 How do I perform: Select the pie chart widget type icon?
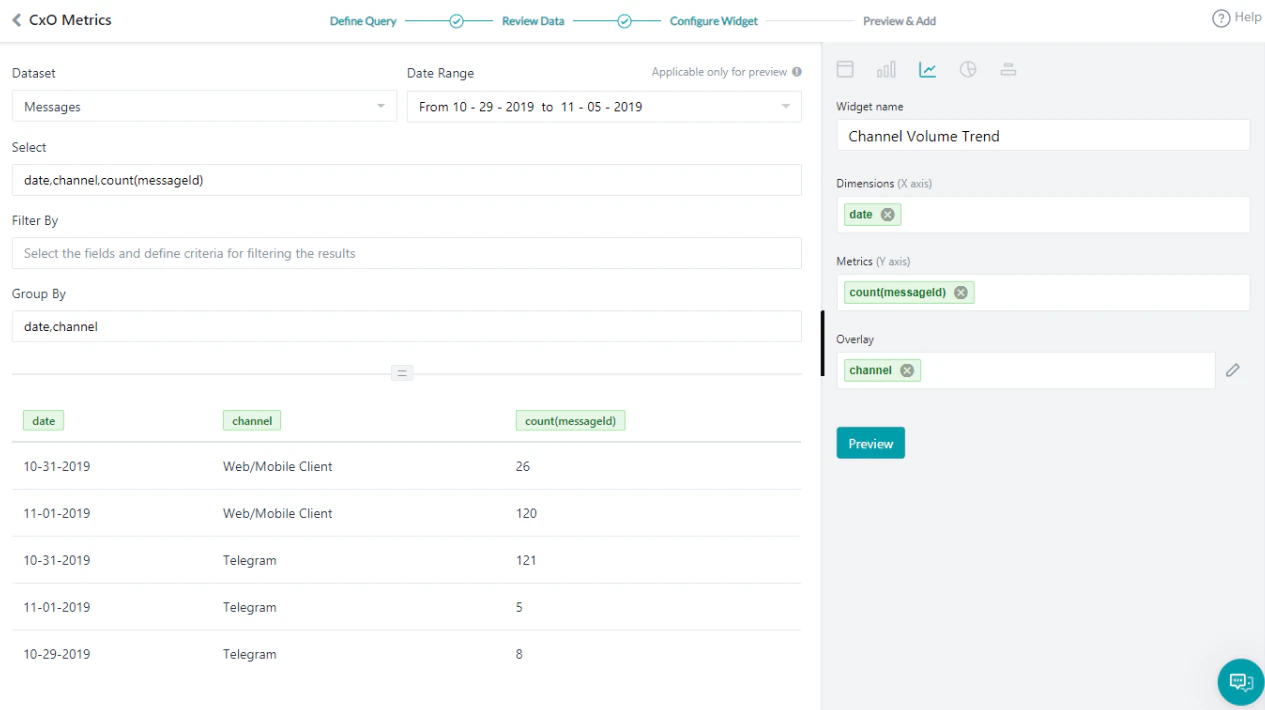click(967, 69)
